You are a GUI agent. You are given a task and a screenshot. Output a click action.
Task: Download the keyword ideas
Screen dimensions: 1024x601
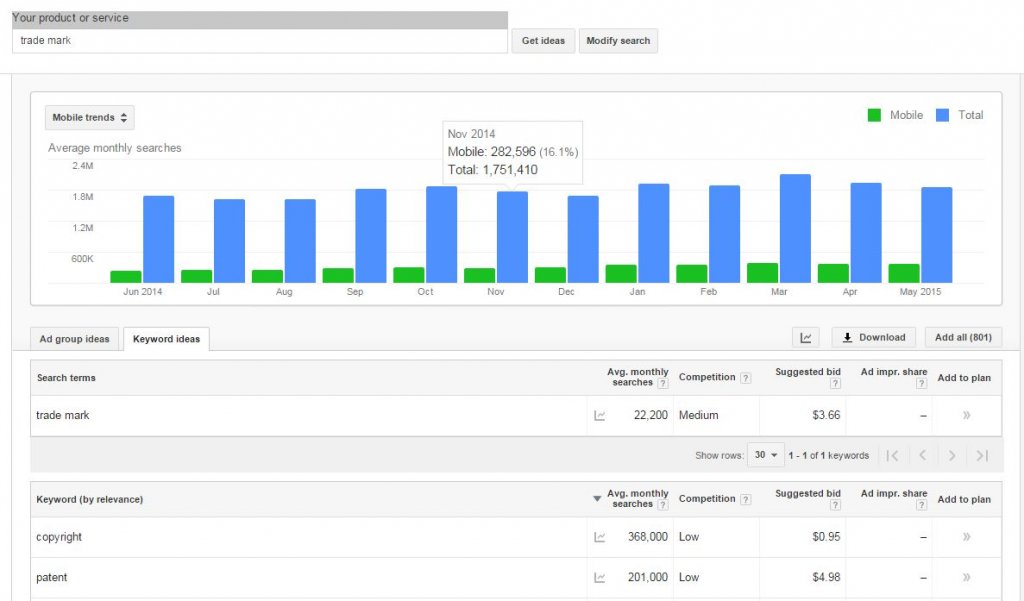(x=873, y=338)
